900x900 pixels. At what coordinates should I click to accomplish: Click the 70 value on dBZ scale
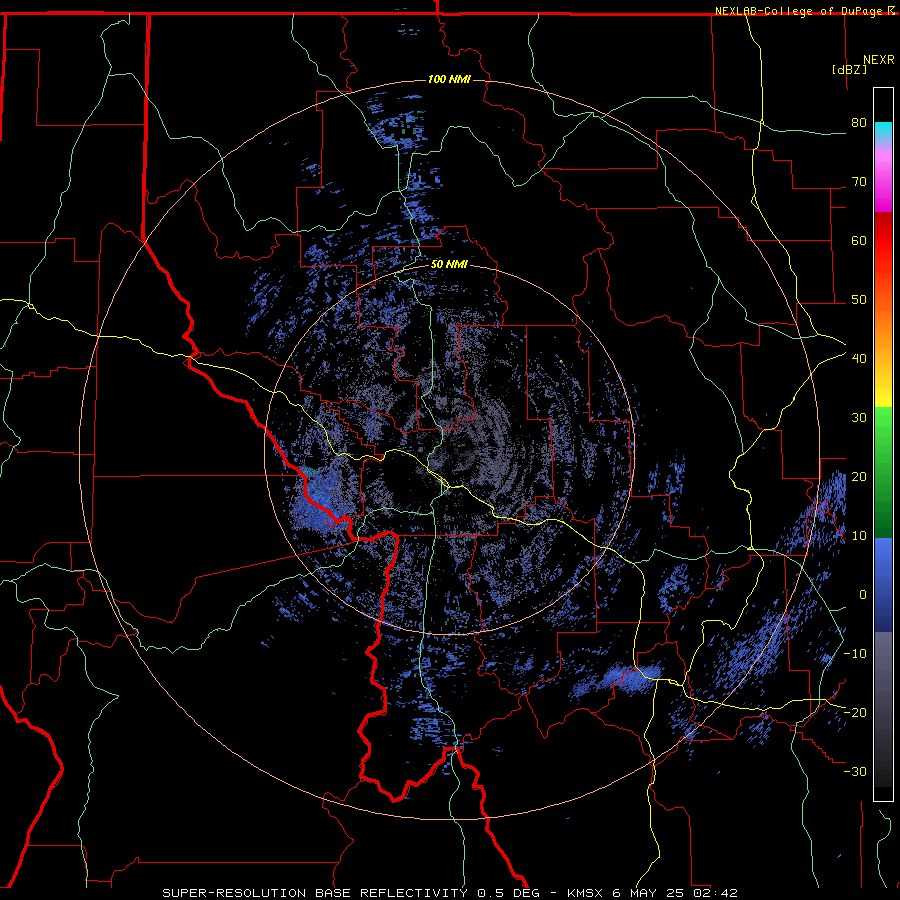(859, 182)
